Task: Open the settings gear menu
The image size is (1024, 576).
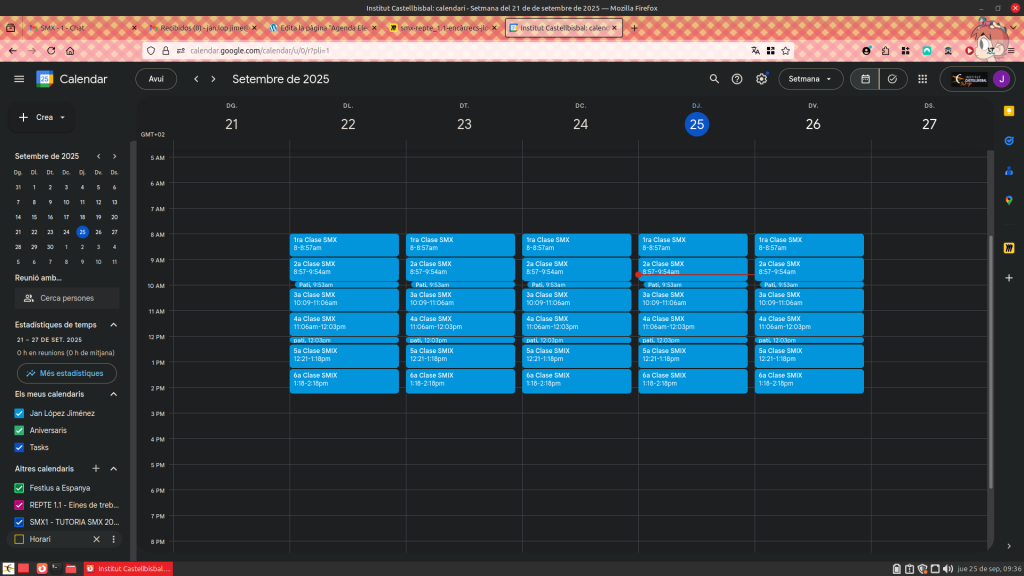Action: pyautogui.click(x=761, y=79)
